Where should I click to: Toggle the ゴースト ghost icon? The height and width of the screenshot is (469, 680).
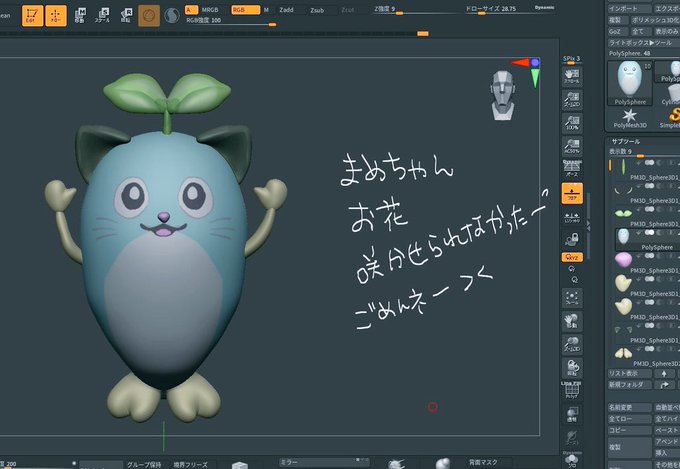(572, 438)
